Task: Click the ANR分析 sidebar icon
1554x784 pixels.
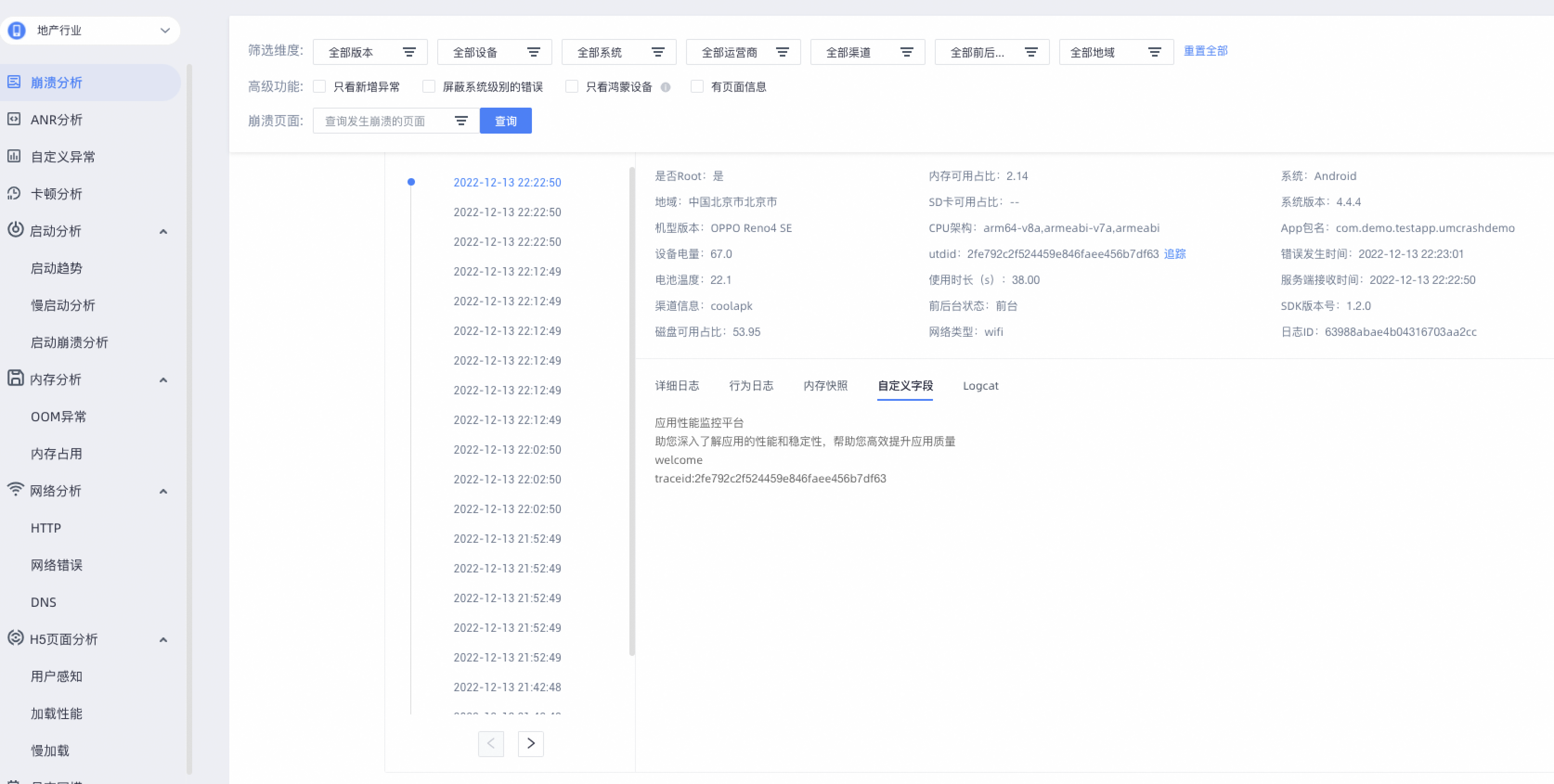Action: point(14,119)
